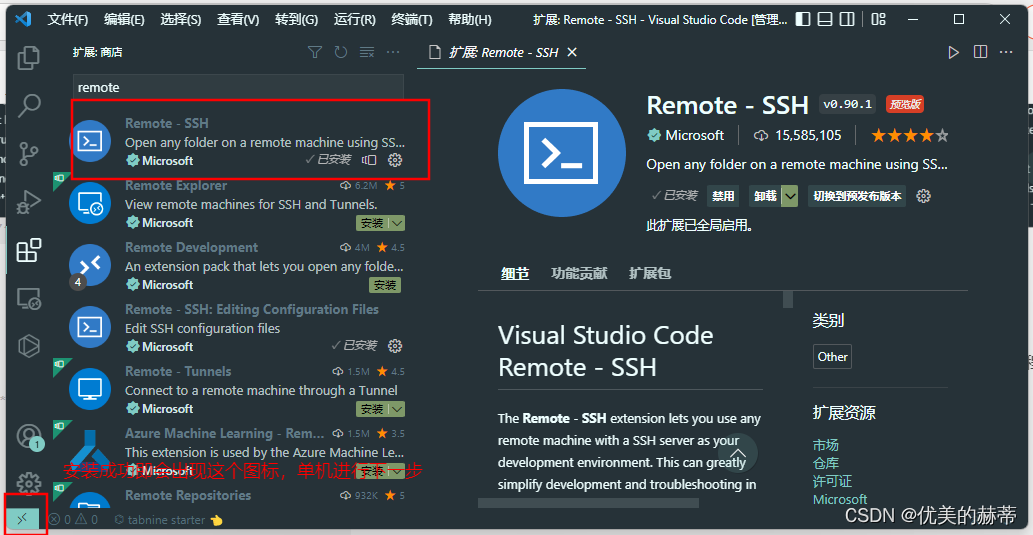Switch to 扩展包 tab
1033x535 pixels.
click(x=650, y=273)
